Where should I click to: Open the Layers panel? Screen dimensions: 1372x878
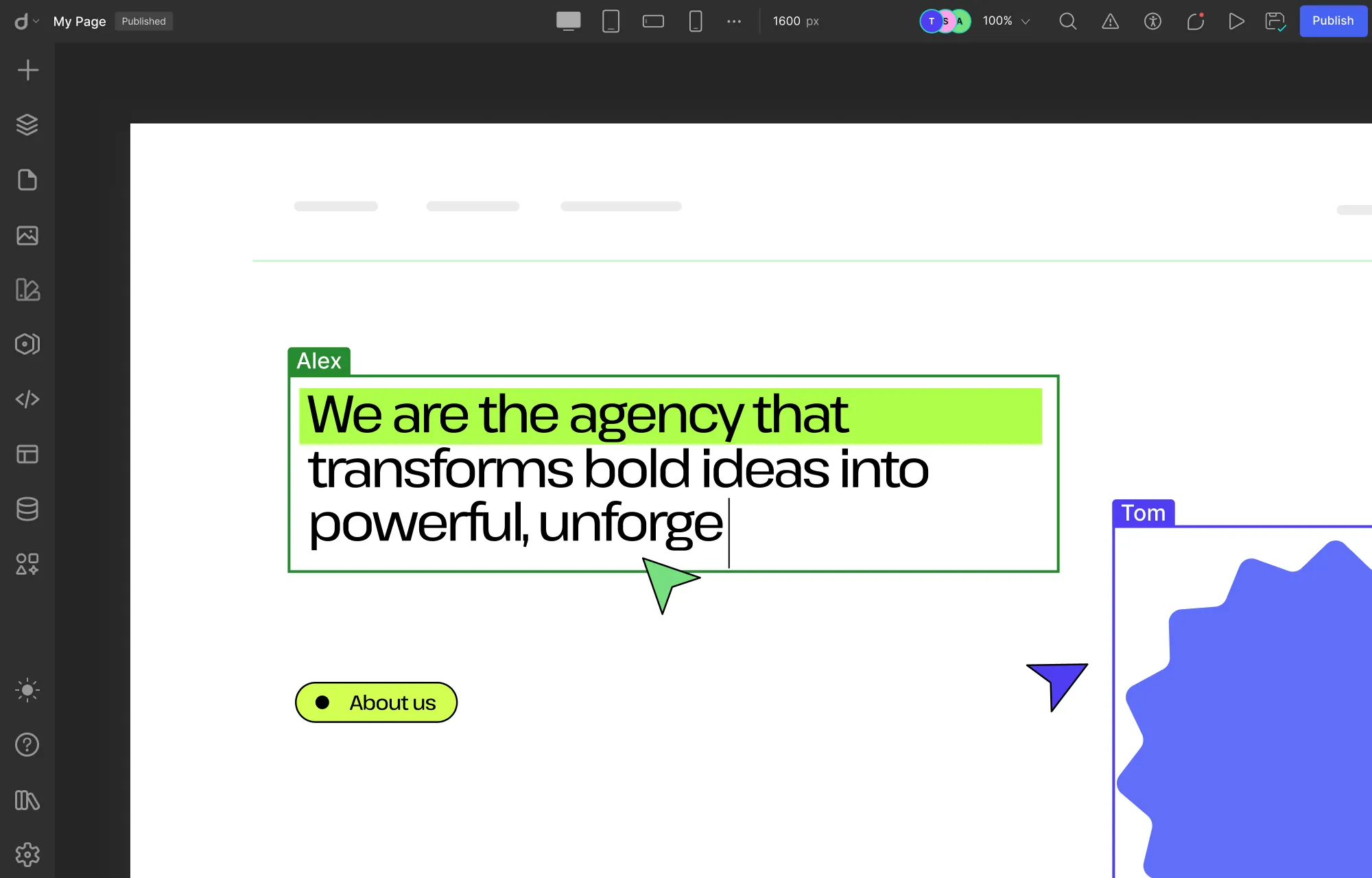[27, 125]
